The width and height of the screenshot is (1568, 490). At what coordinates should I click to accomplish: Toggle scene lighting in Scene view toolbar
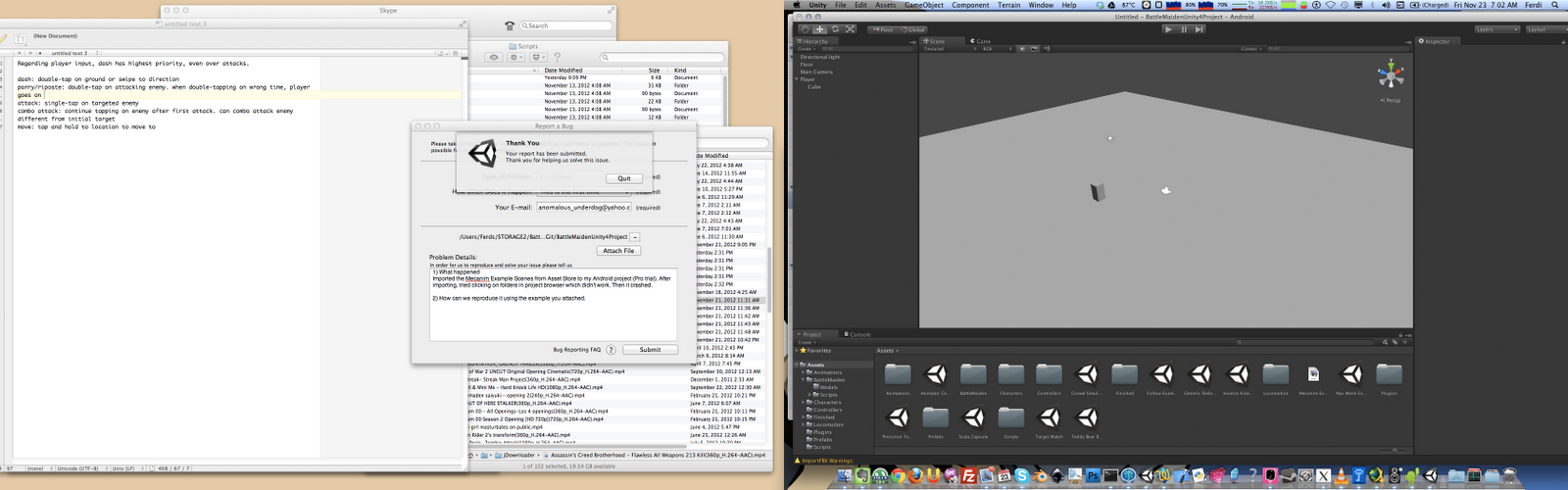1022,48
